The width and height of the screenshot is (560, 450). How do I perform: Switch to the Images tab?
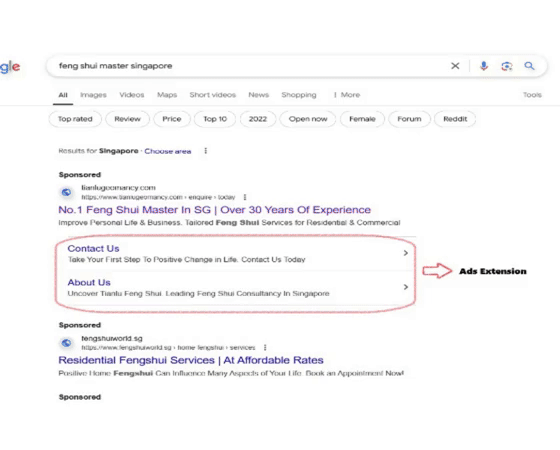point(93,95)
